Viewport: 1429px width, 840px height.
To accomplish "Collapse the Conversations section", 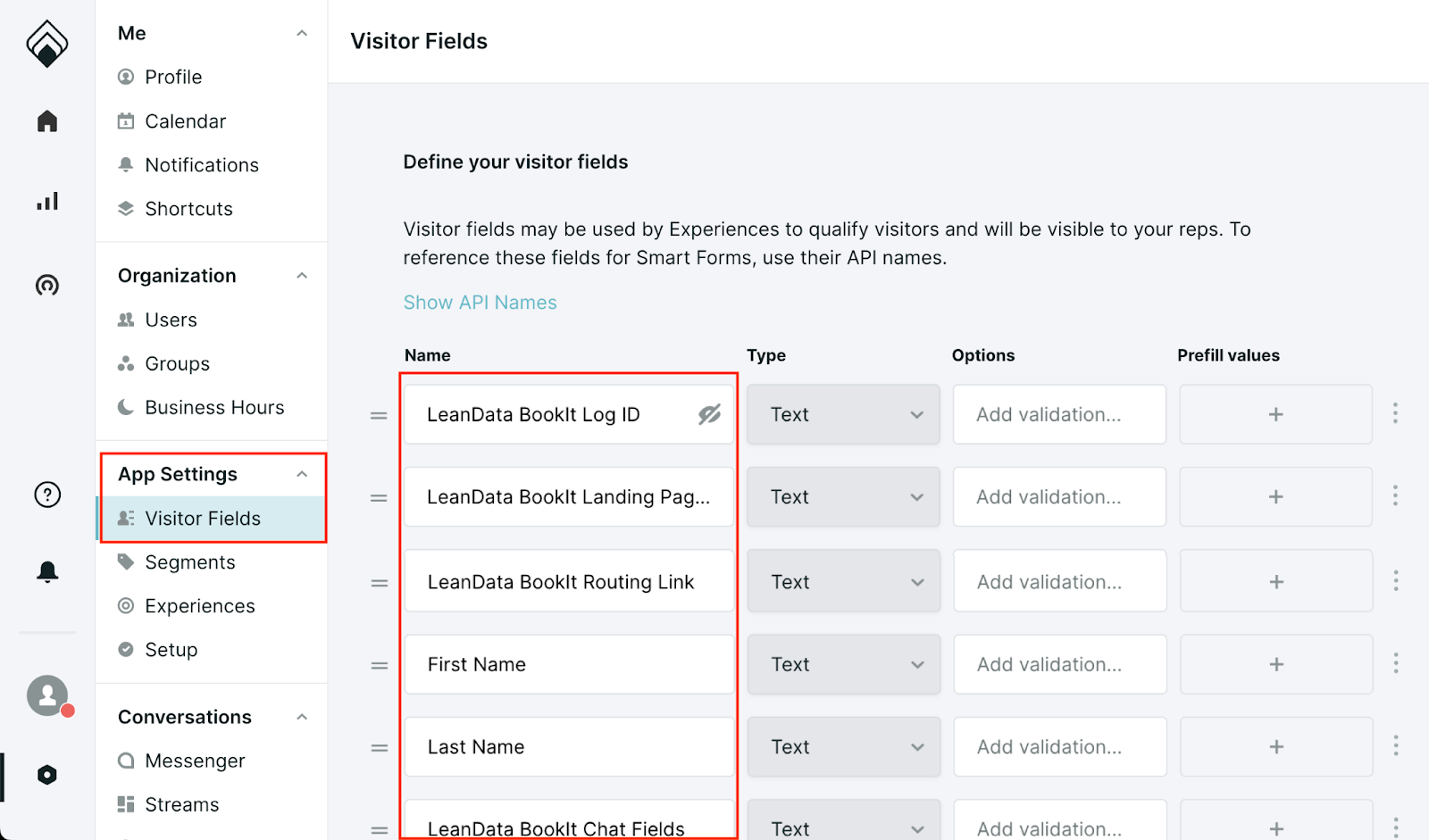I will coord(302,716).
